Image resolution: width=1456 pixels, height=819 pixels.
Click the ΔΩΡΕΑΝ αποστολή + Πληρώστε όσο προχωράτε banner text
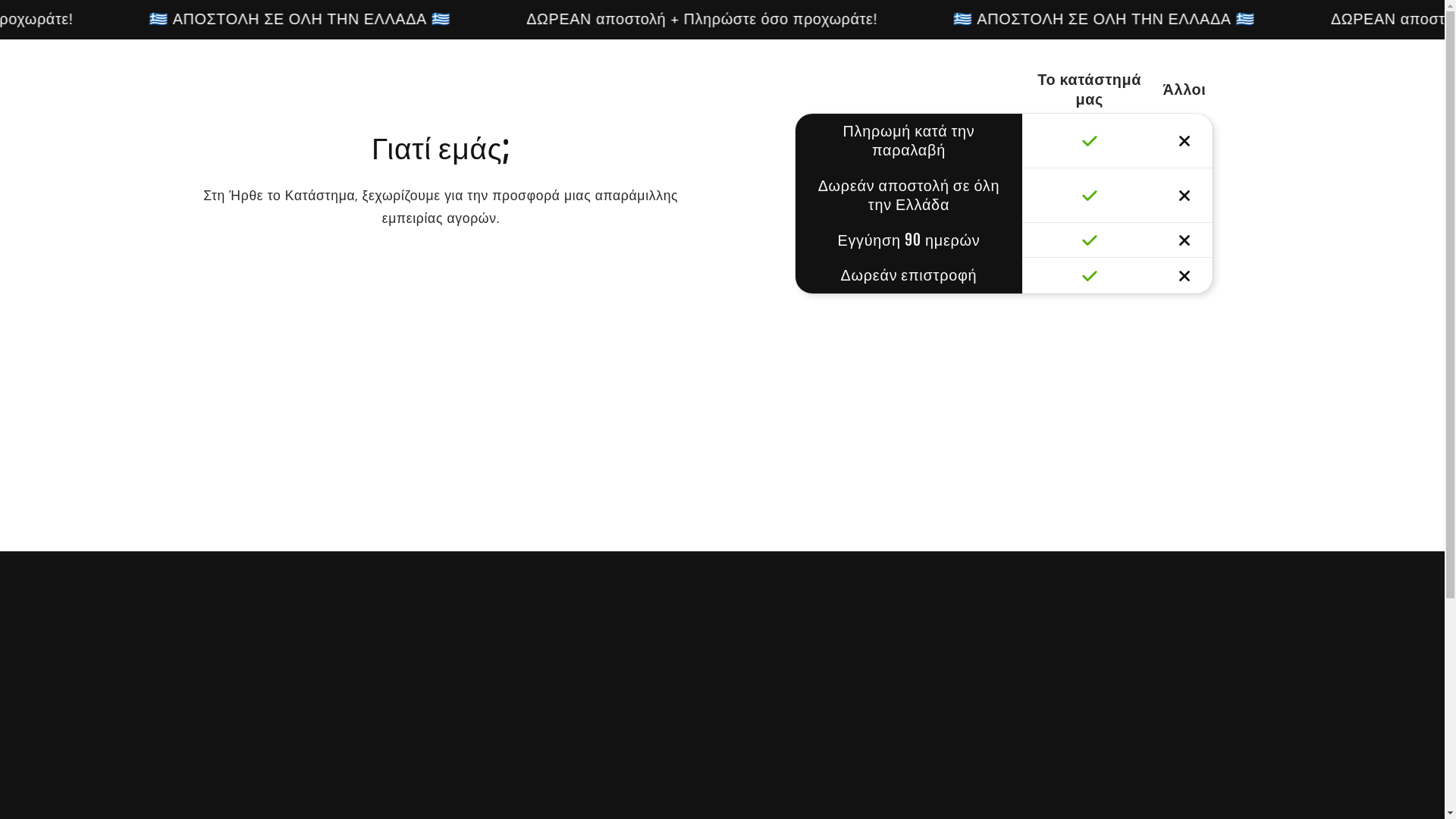coord(701,19)
